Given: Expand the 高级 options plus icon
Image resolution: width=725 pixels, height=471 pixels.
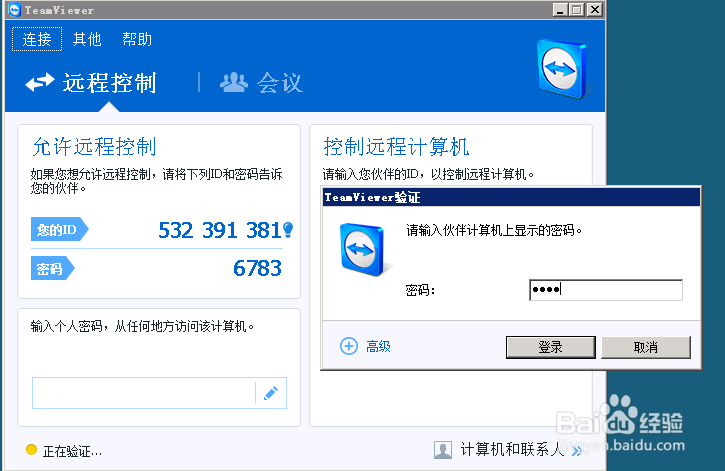Looking at the screenshot, I should pyautogui.click(x=349, y=346).
